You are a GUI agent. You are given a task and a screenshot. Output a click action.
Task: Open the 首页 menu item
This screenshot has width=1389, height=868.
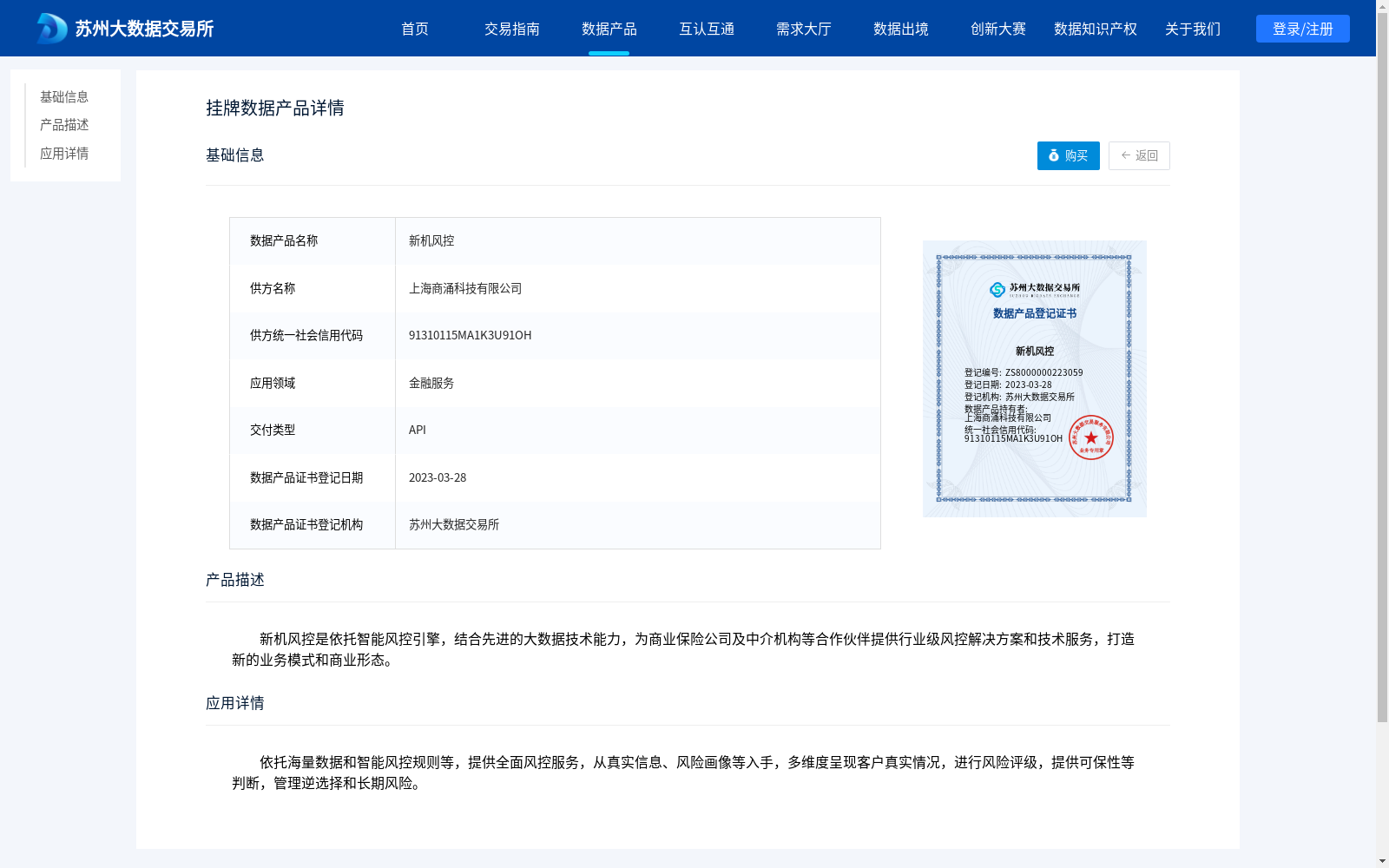[416, 29]
